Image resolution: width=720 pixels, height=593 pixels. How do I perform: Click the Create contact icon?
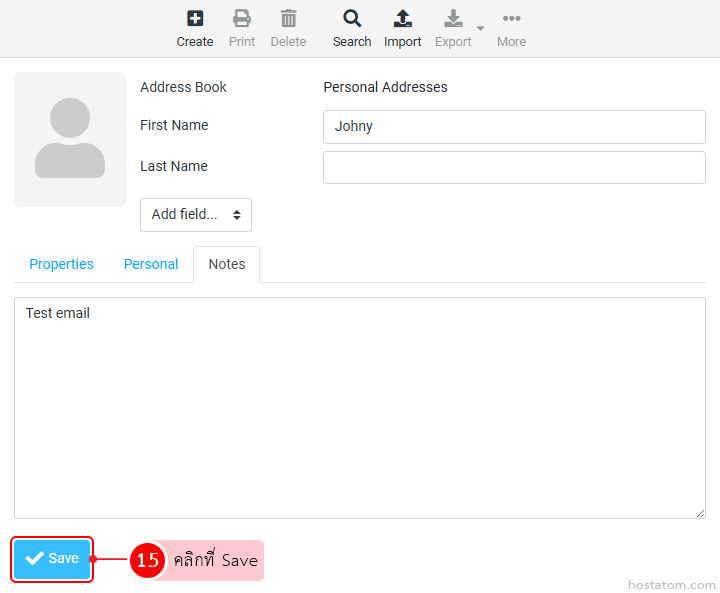click(x=195, y=19)
